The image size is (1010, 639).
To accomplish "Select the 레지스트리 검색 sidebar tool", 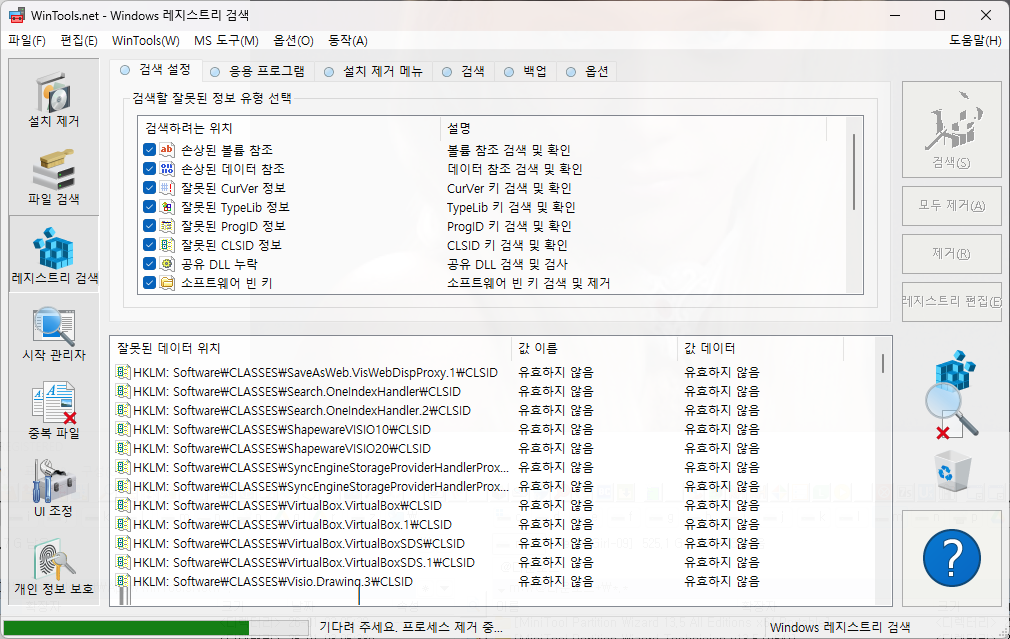I will [54, 256].
